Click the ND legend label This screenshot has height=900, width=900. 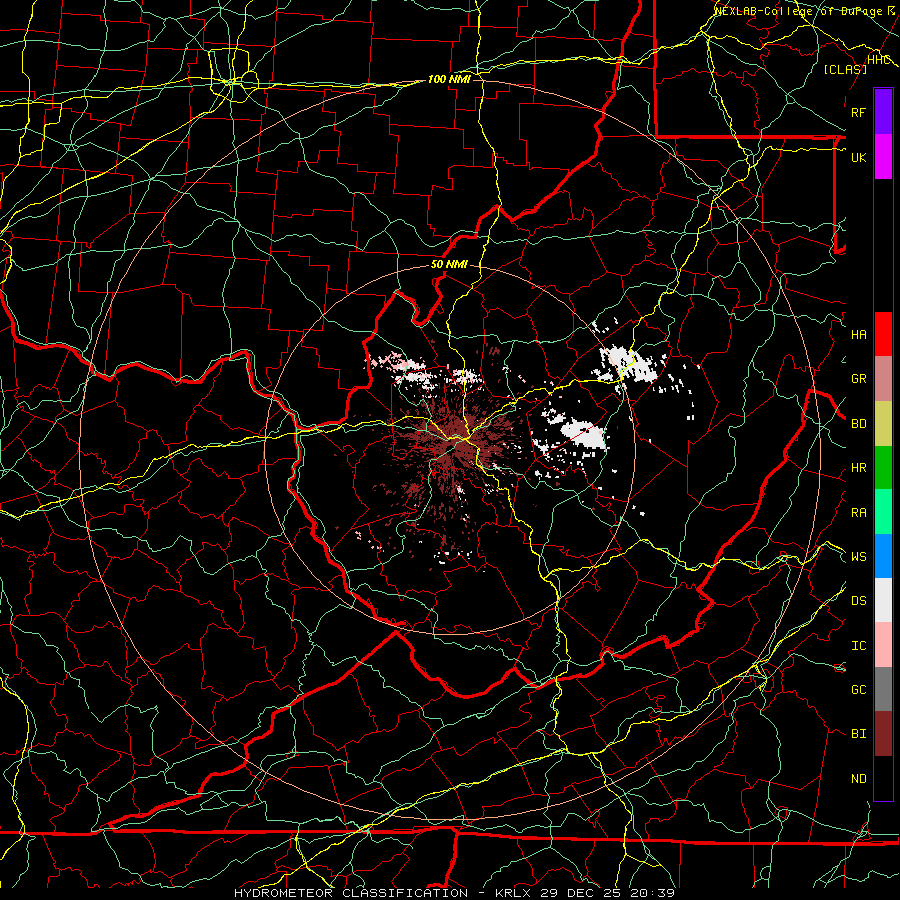pyautogui.click(x=858, y=779)
